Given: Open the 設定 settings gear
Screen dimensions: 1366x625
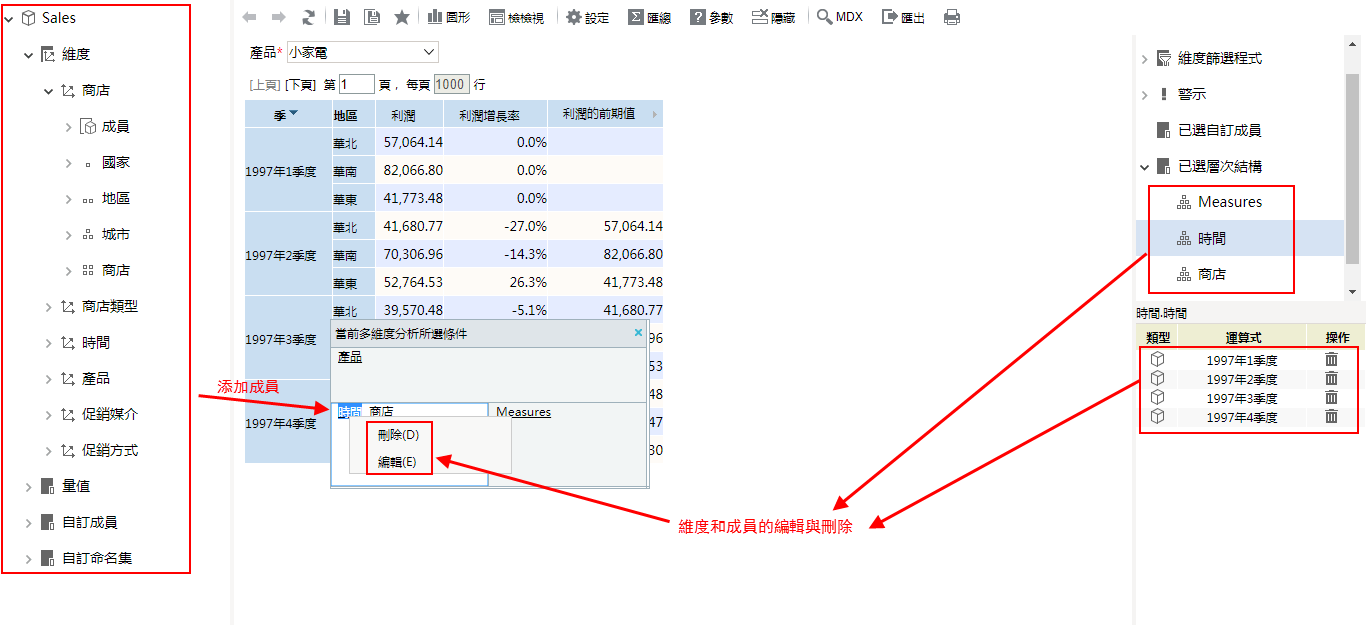Looking at the screenshot, I should pos(587,17).
